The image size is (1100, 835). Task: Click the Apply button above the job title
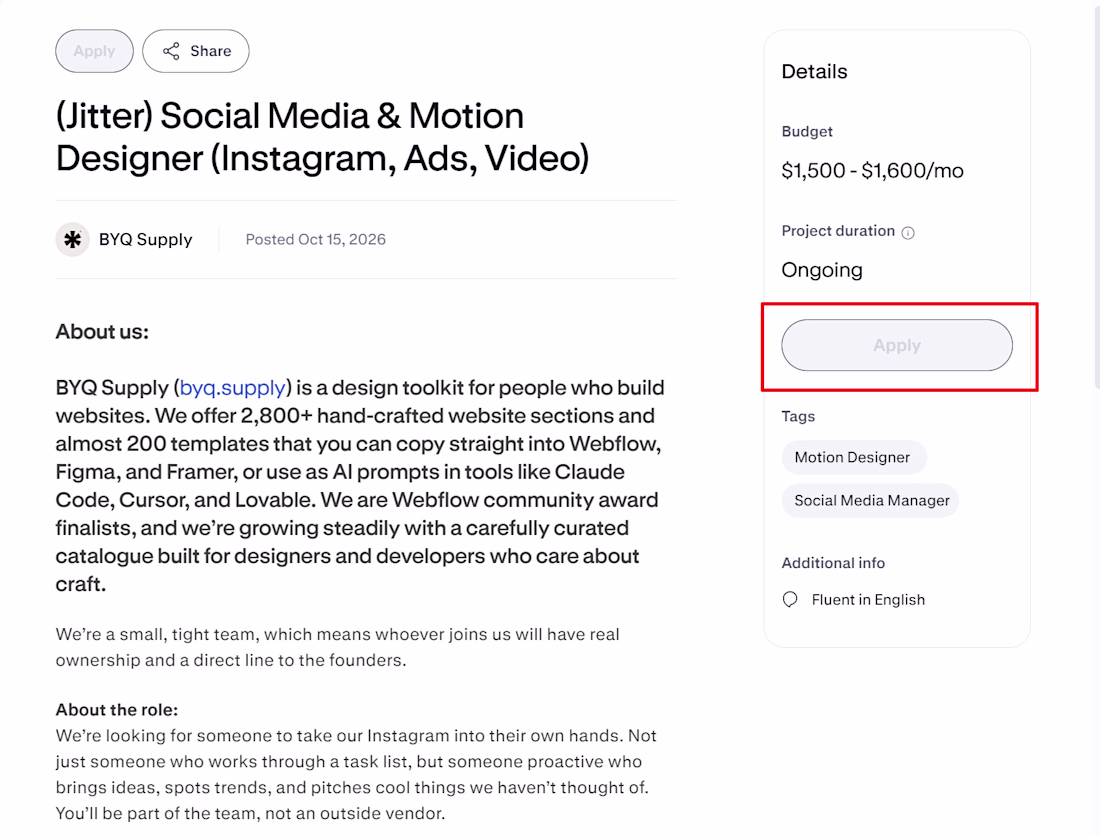coord(94,51)
